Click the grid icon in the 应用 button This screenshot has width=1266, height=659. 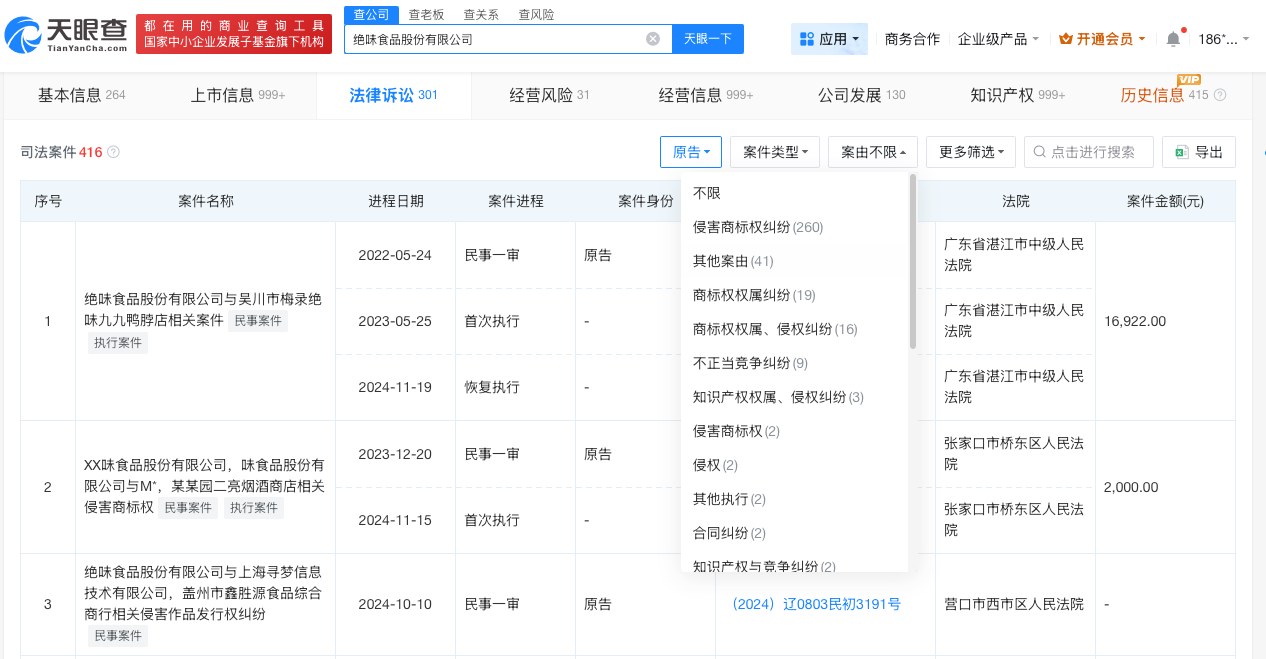pos(808,39)
